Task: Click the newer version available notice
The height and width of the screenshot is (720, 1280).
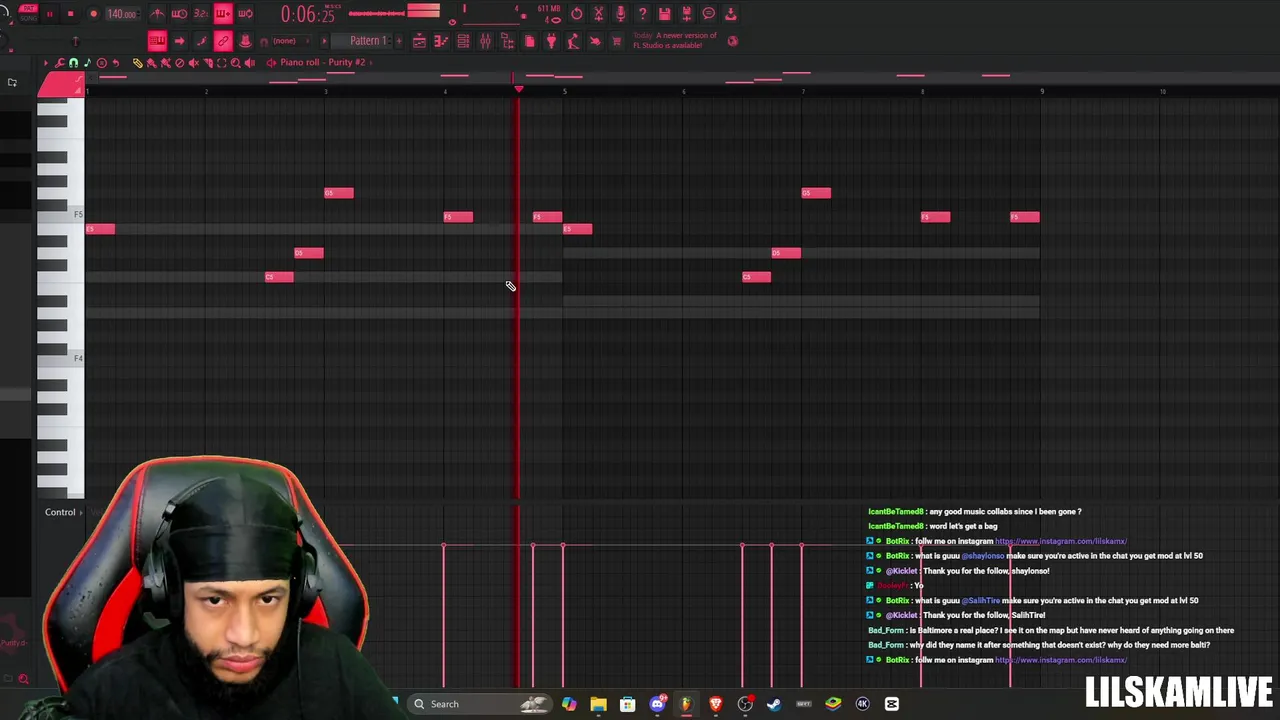Action: [x=675, y=40]
